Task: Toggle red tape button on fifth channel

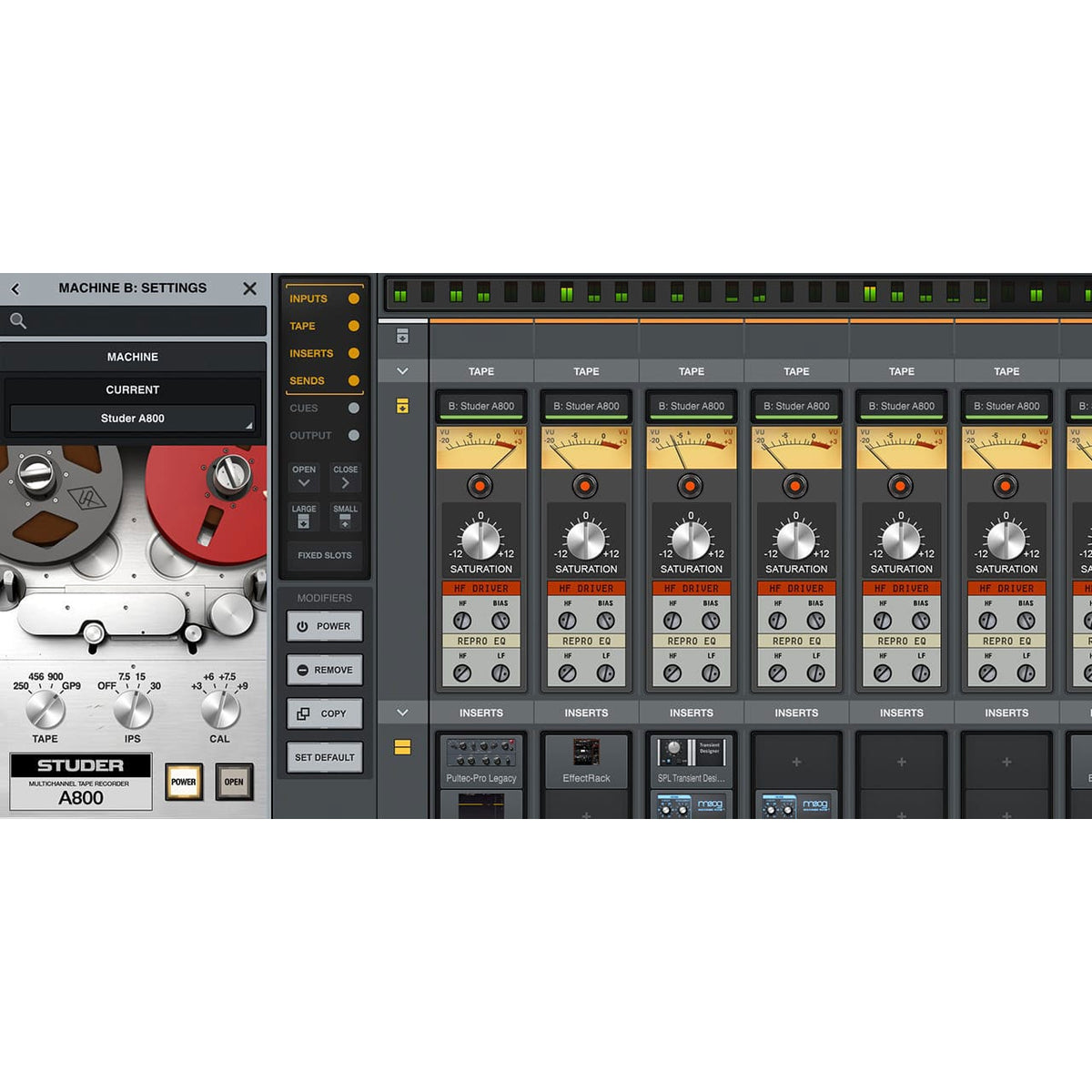Action: click(x=901, y=486)
